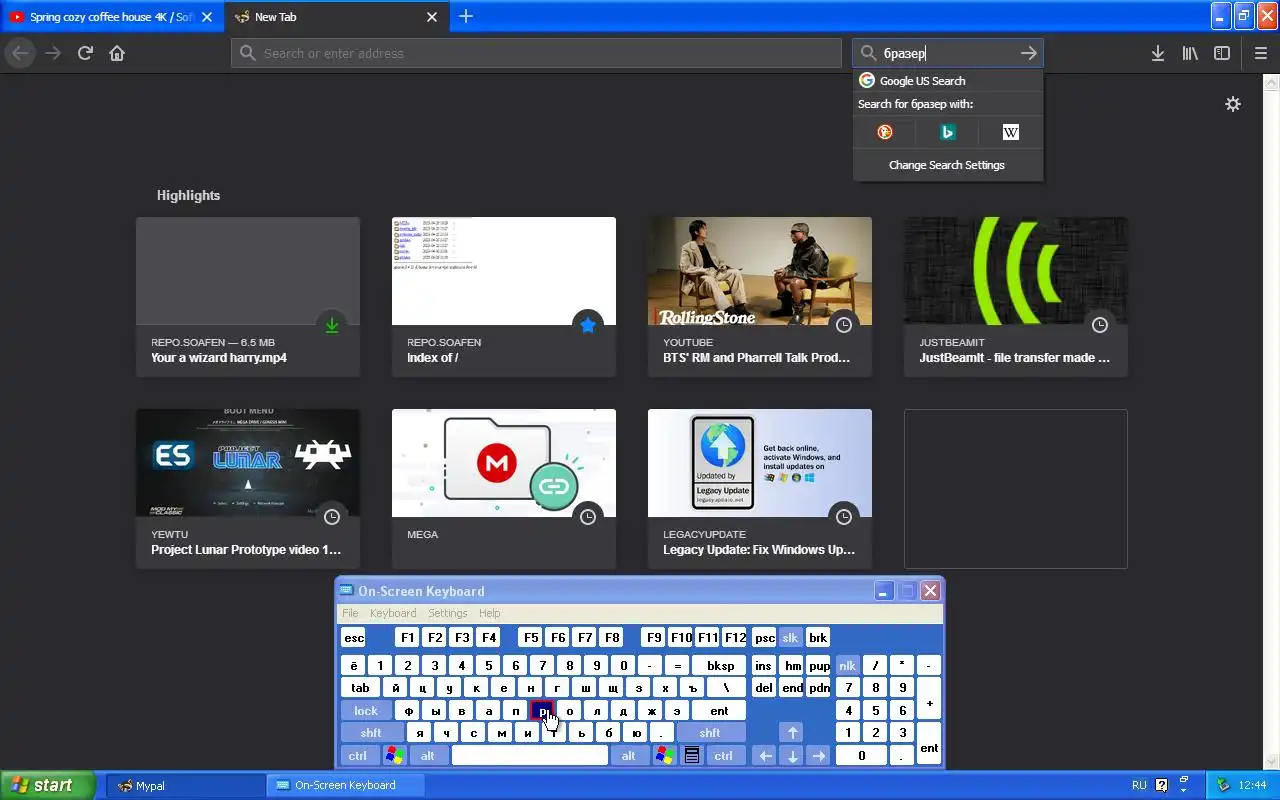Viewport: 1280px width, 800px height.
Task: Click the del key
Action: tap(764, 688)
